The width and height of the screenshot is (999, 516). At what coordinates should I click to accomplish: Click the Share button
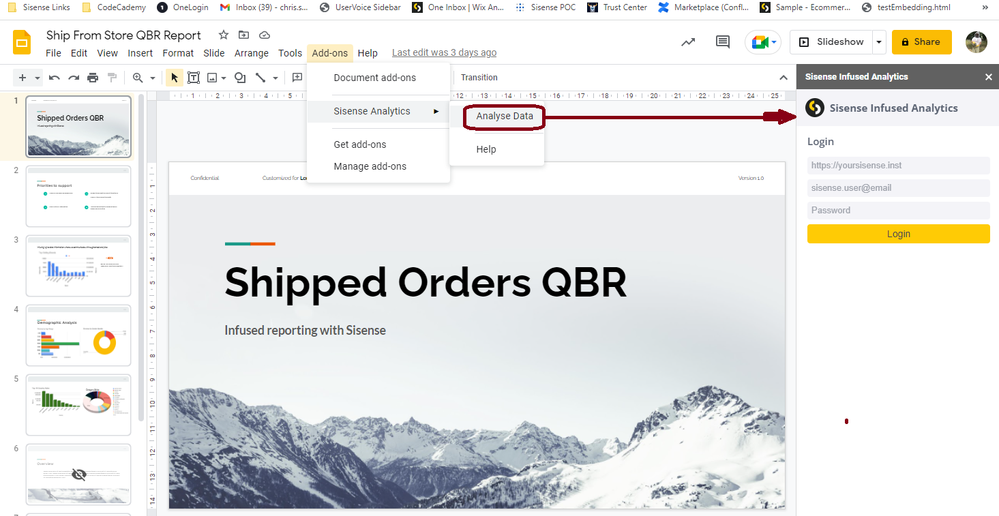point(921,42)
